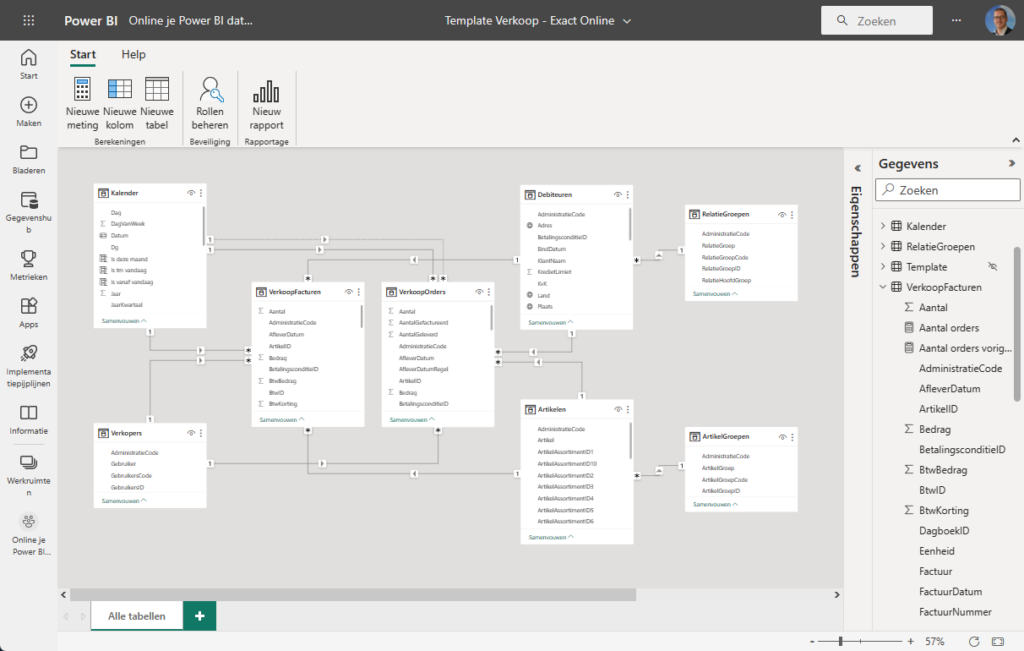Select the Alle tabellen layout tab
This screenshot has height=651, width=1024.
[x=137, y=616]
